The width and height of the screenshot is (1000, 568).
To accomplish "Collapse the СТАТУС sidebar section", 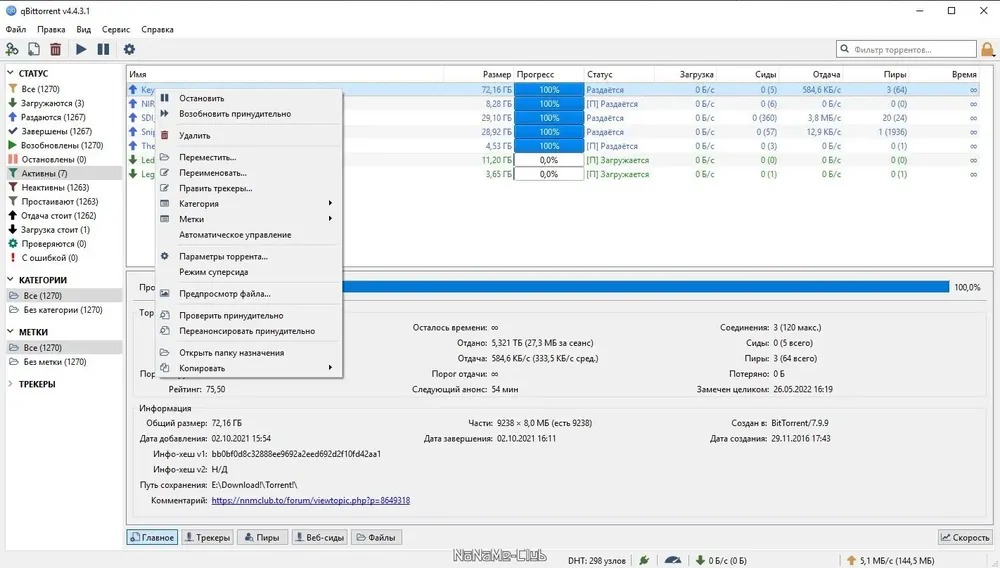I will [10, 73].
